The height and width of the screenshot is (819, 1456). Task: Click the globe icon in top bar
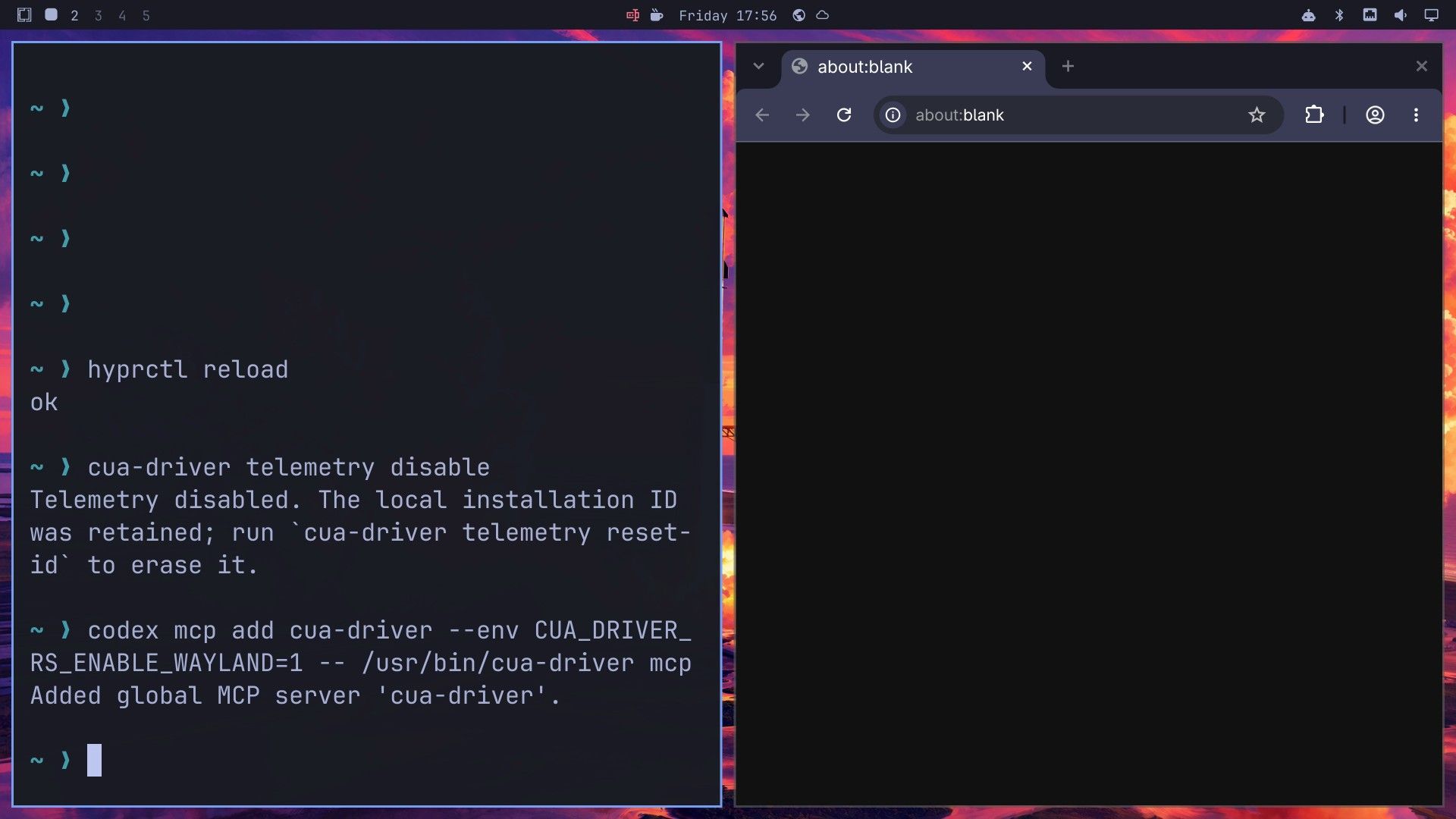coord(799,15)
